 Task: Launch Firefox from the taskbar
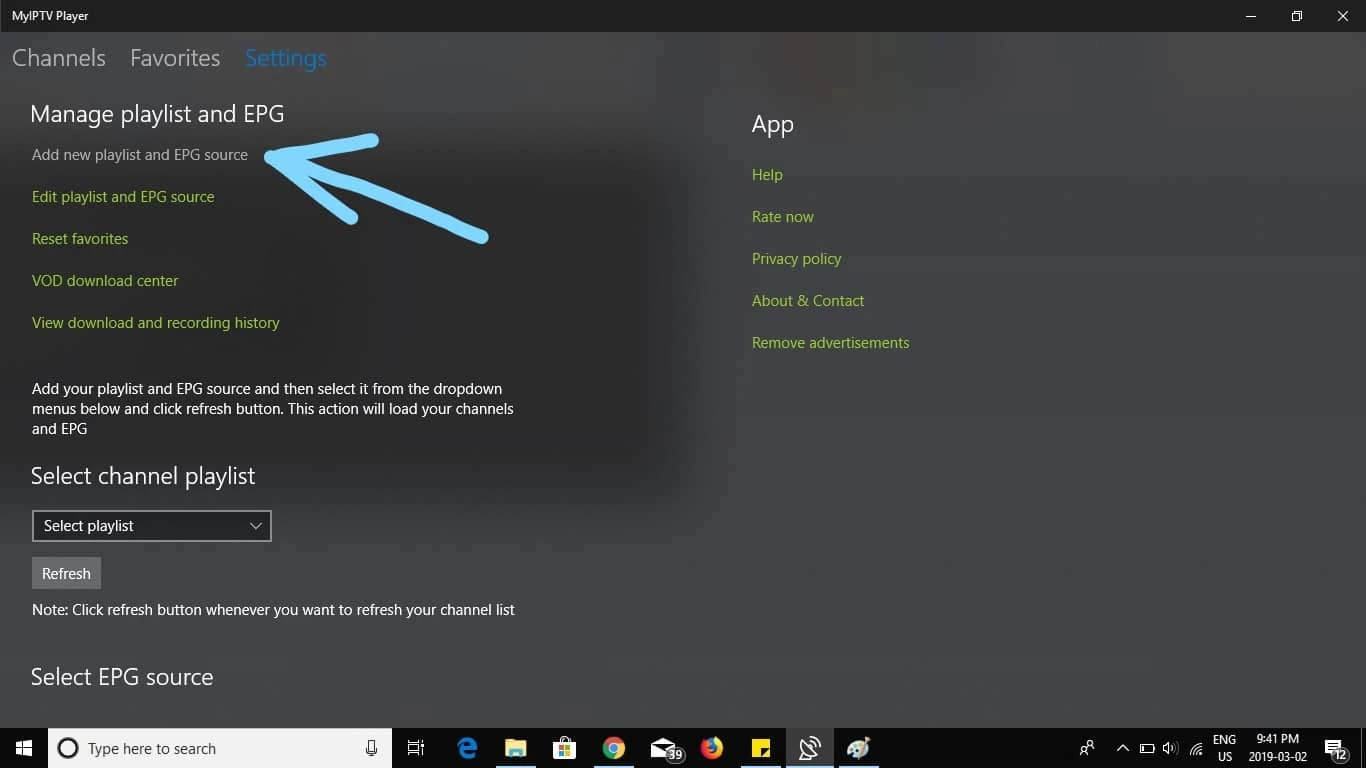pyautogui.click(x=712, y=748)
